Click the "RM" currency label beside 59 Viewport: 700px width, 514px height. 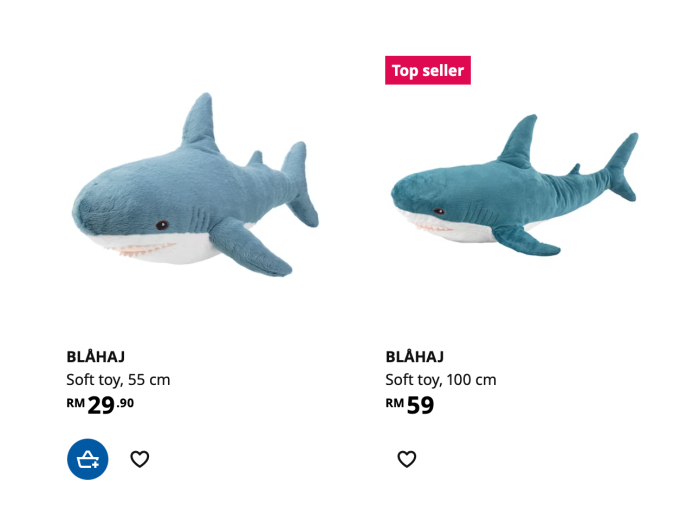pyautogui.click(x=394, y=403)
